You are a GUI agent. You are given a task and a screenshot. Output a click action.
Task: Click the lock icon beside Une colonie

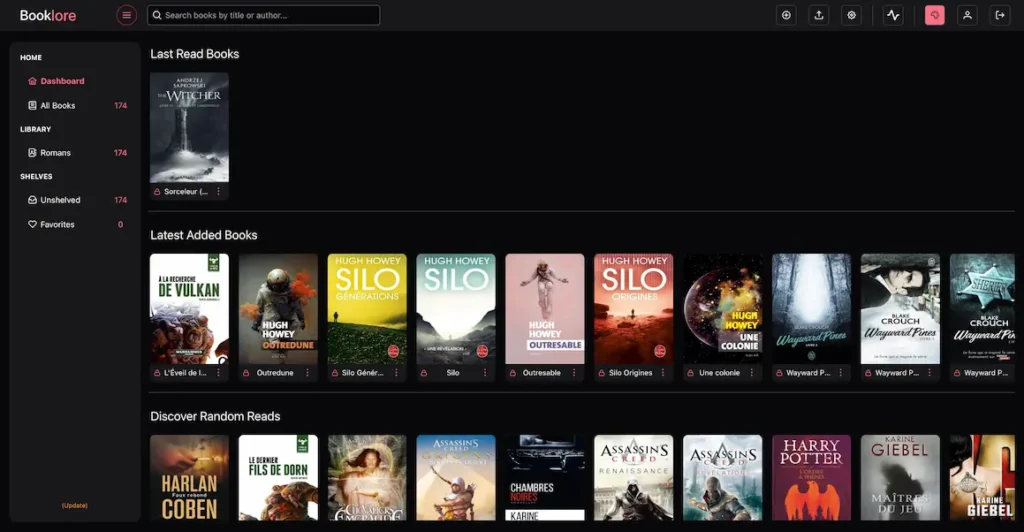point(690,373)
